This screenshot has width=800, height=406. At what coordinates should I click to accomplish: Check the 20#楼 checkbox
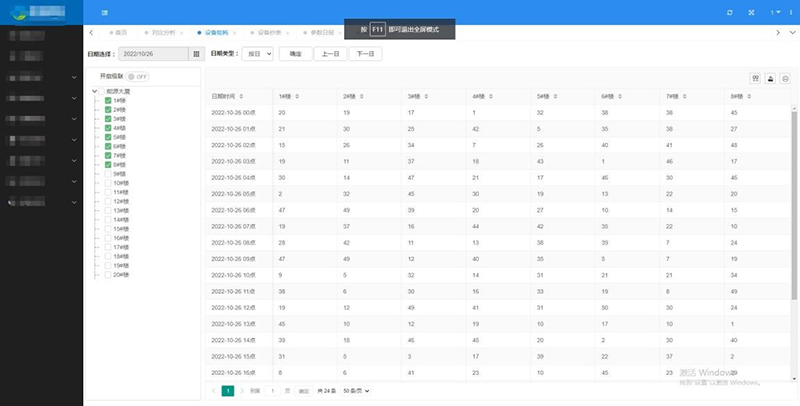click(108, 274)
